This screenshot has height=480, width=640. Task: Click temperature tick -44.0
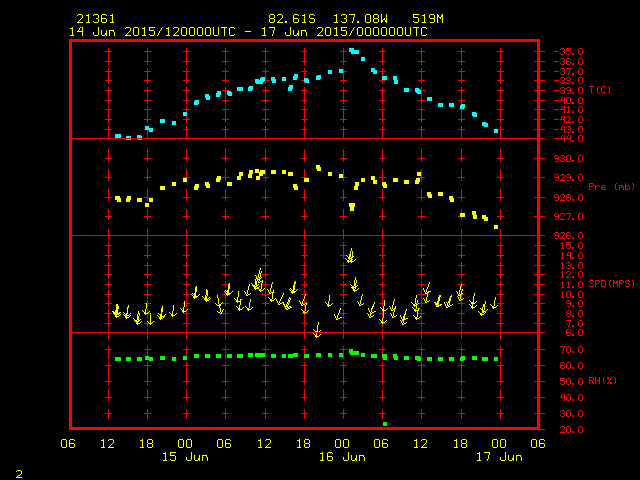click(569, 139)
